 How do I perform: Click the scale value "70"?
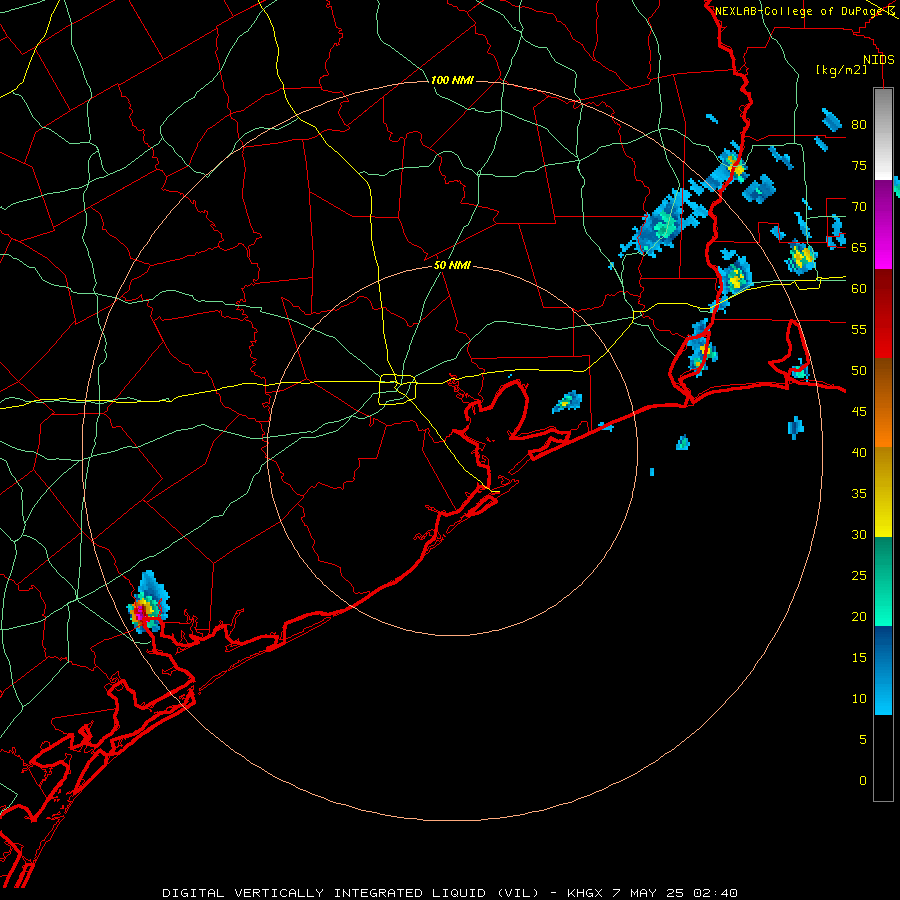tap(859, 207)
